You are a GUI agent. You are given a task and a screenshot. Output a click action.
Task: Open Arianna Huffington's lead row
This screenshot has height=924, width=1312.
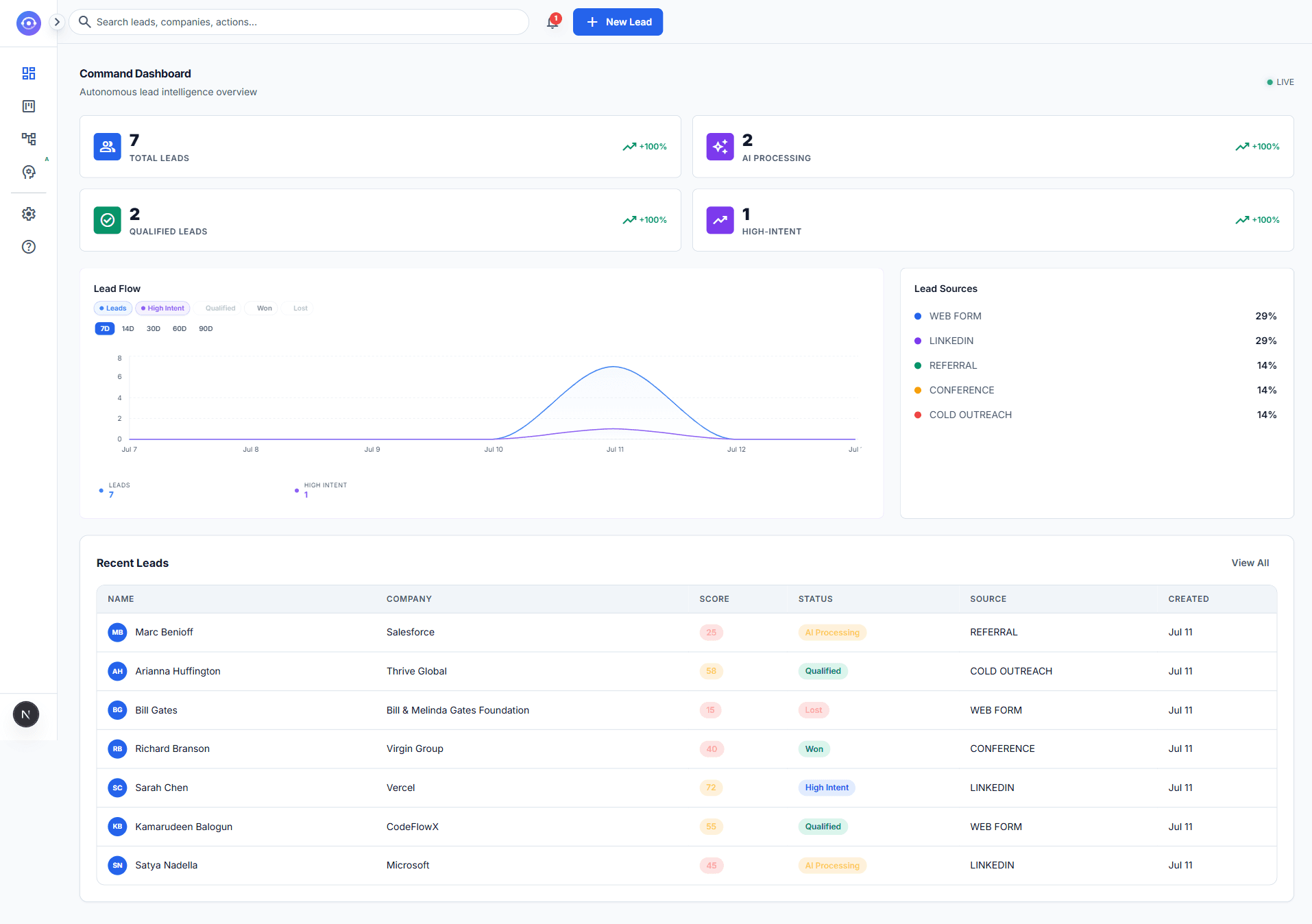click(x=686, y=671)
